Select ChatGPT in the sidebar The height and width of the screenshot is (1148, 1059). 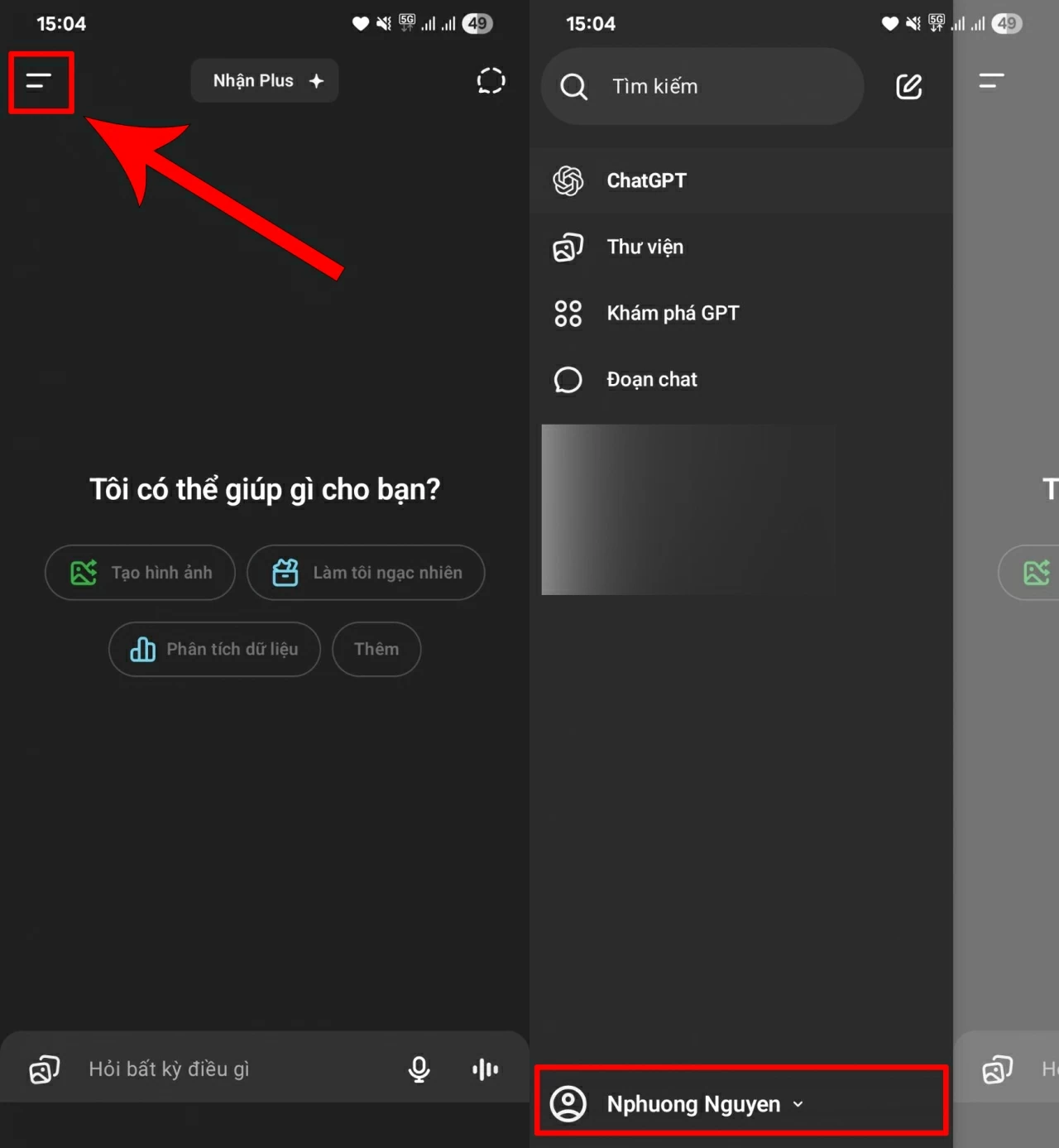(x=646, y=180)
